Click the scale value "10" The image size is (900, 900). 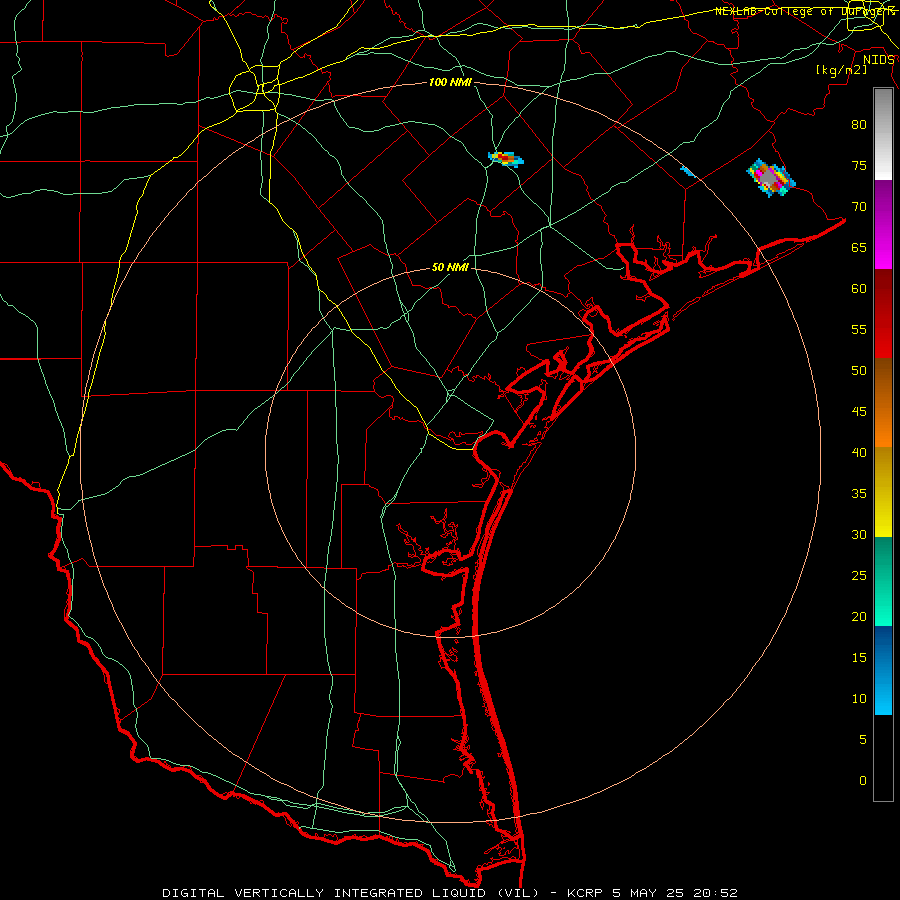[859, 699]
